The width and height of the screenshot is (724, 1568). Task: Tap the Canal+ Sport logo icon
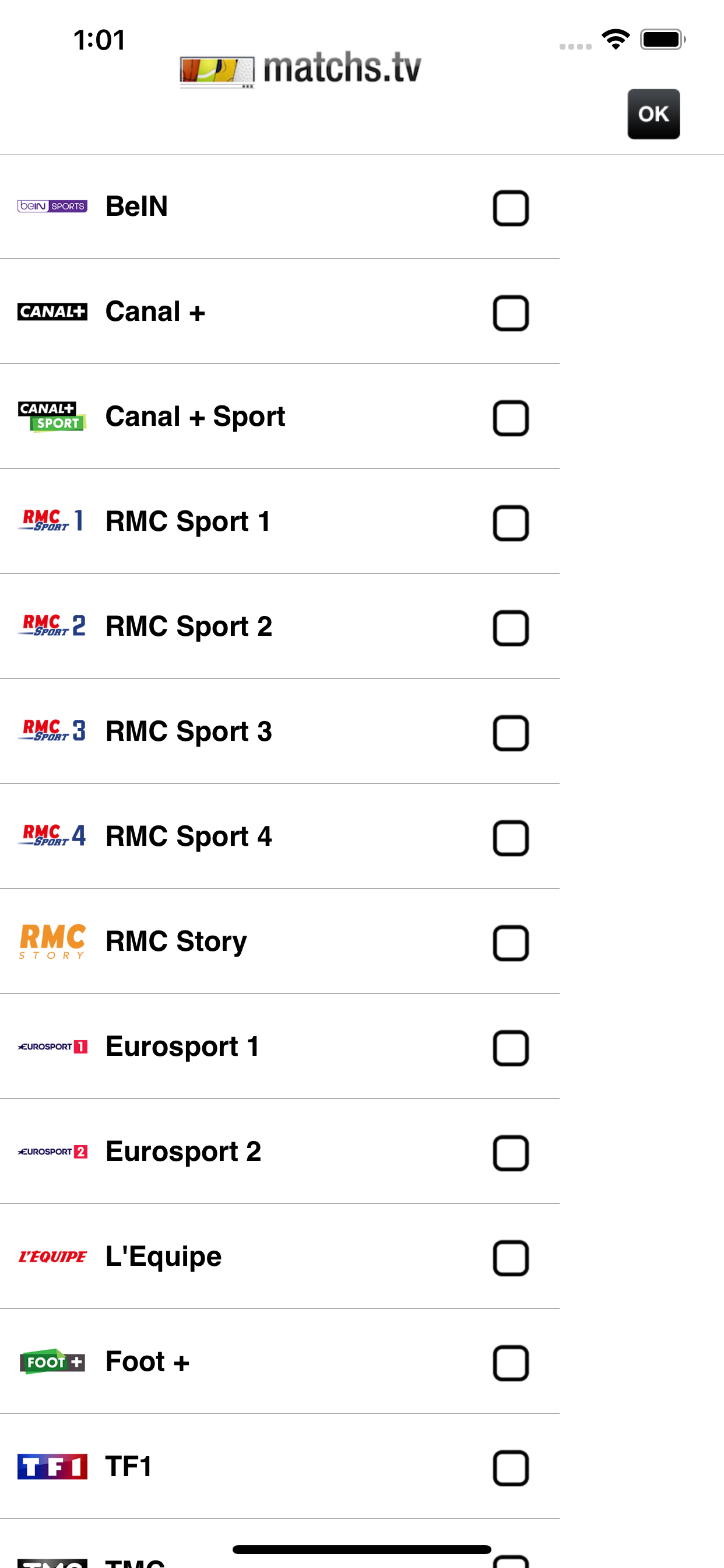(x=52, y=417)
